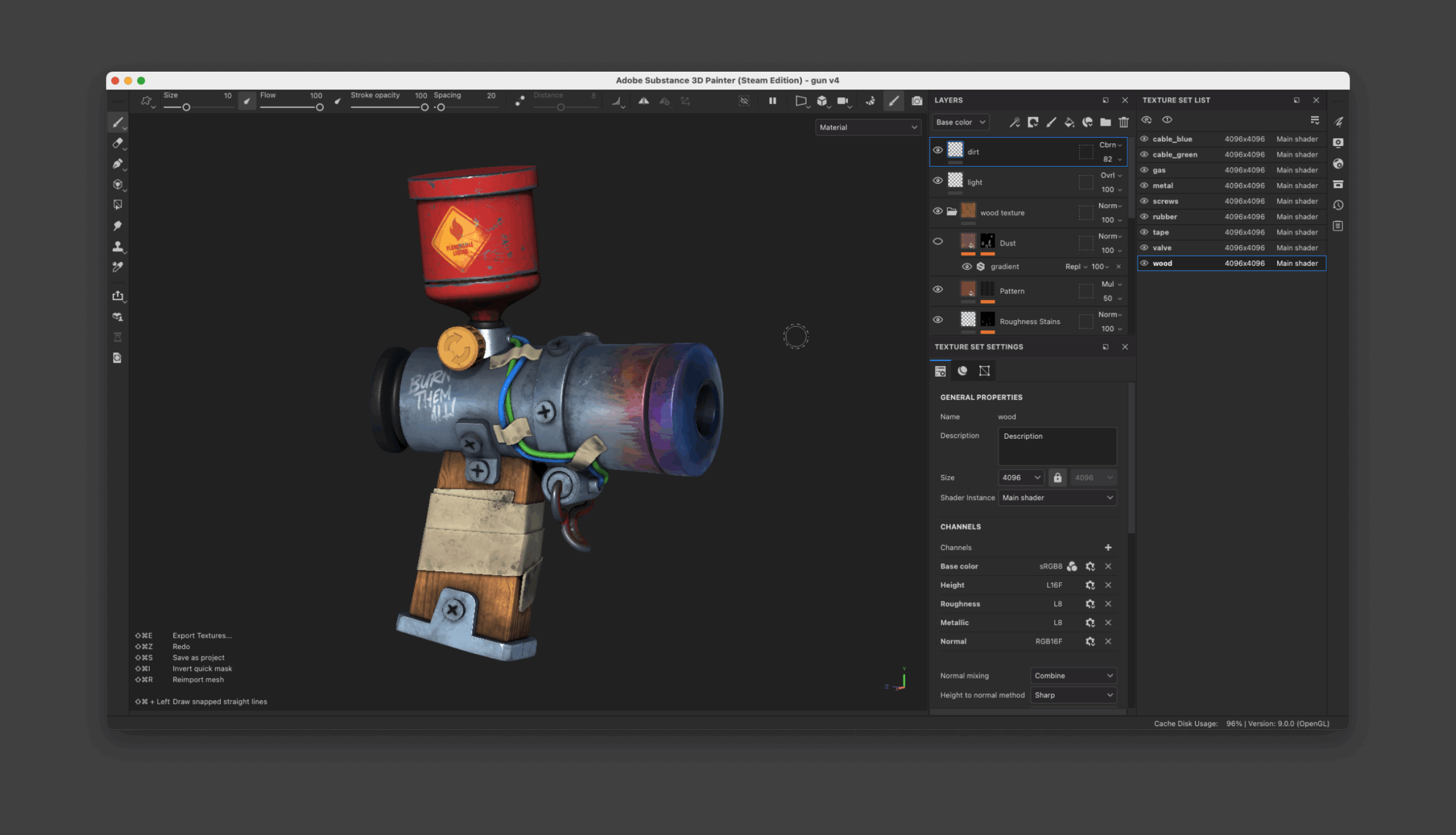Select the Paint brush tool in left toolbar

118,122
